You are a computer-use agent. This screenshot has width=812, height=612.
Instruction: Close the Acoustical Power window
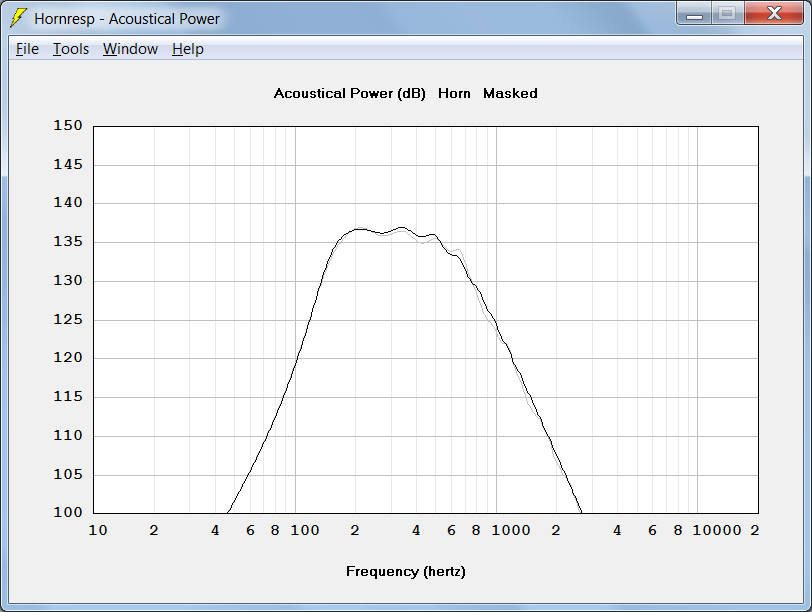pos(774,13)
